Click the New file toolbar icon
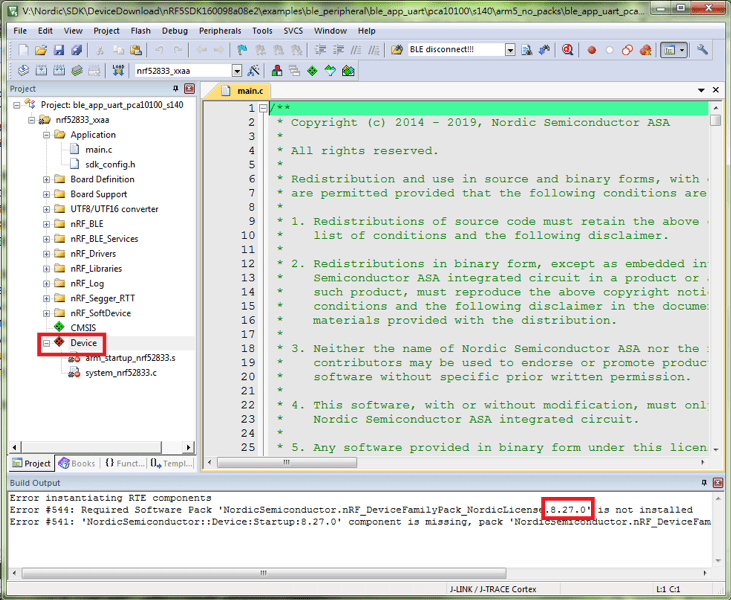The width and height of the screenshot is (731, 600). click(x=22, y=50)
